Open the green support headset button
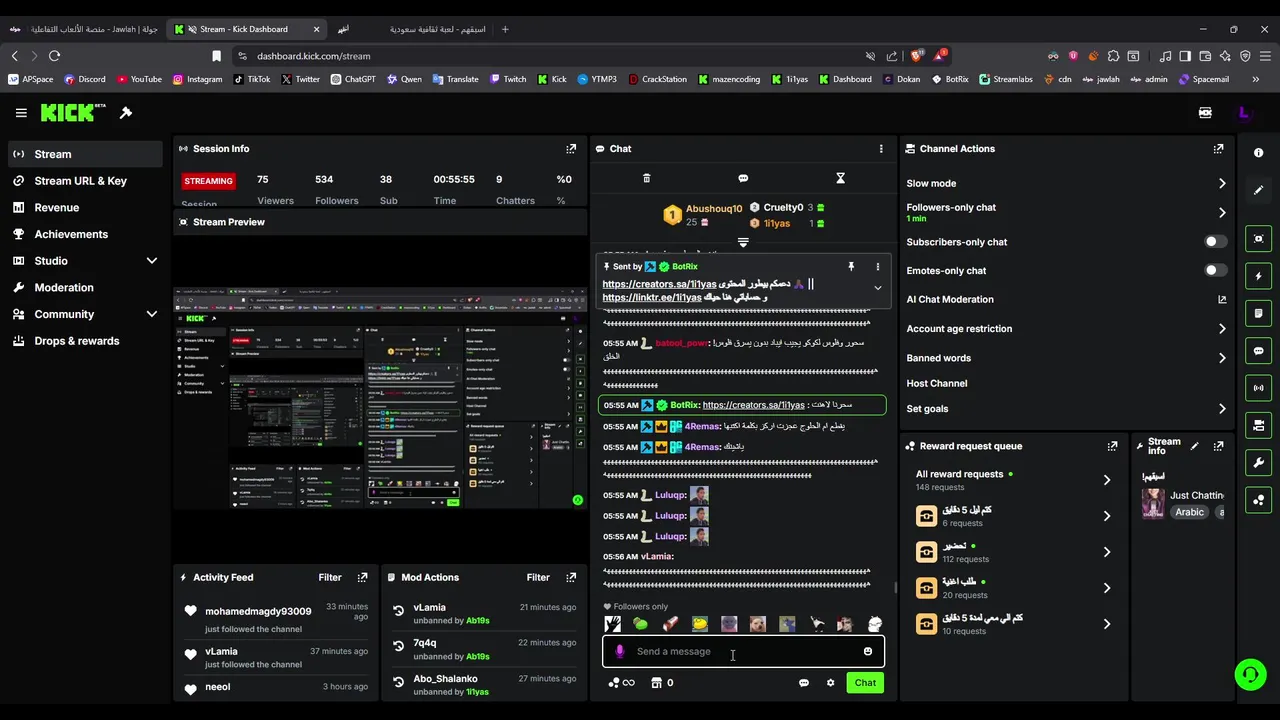This screenshot has width=1280, height=720. click(1250, 674)
